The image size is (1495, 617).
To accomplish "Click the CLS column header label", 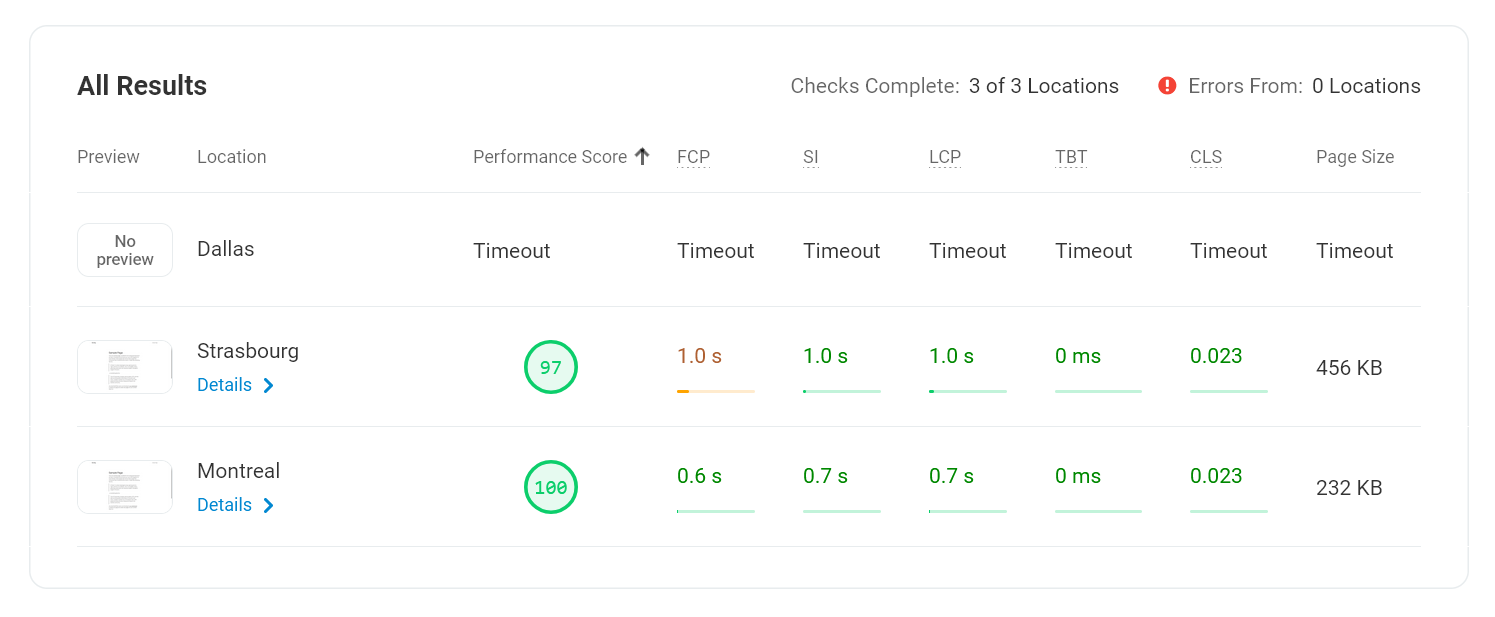I will [x=1205, y=156].
